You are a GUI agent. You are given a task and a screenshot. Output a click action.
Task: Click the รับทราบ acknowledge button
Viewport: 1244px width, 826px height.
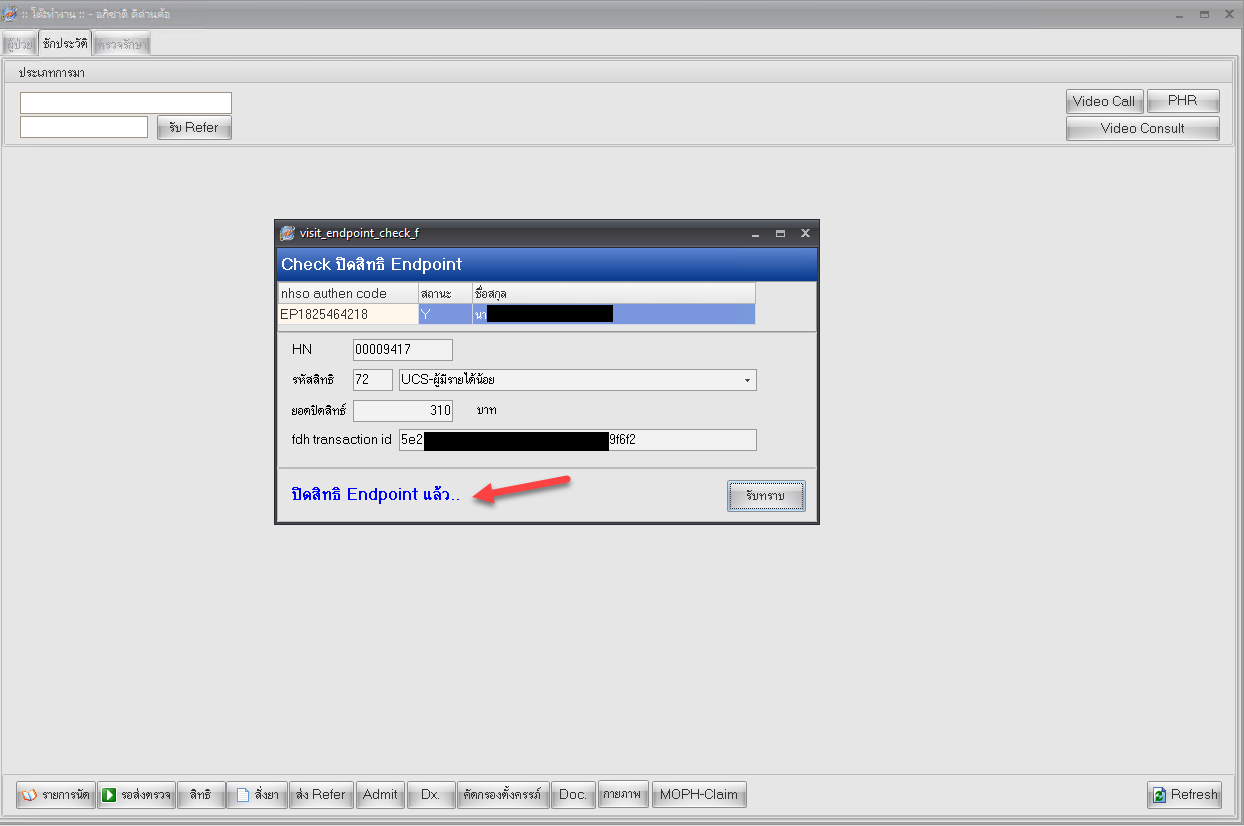pyautogui.click(x=765, y=497)
